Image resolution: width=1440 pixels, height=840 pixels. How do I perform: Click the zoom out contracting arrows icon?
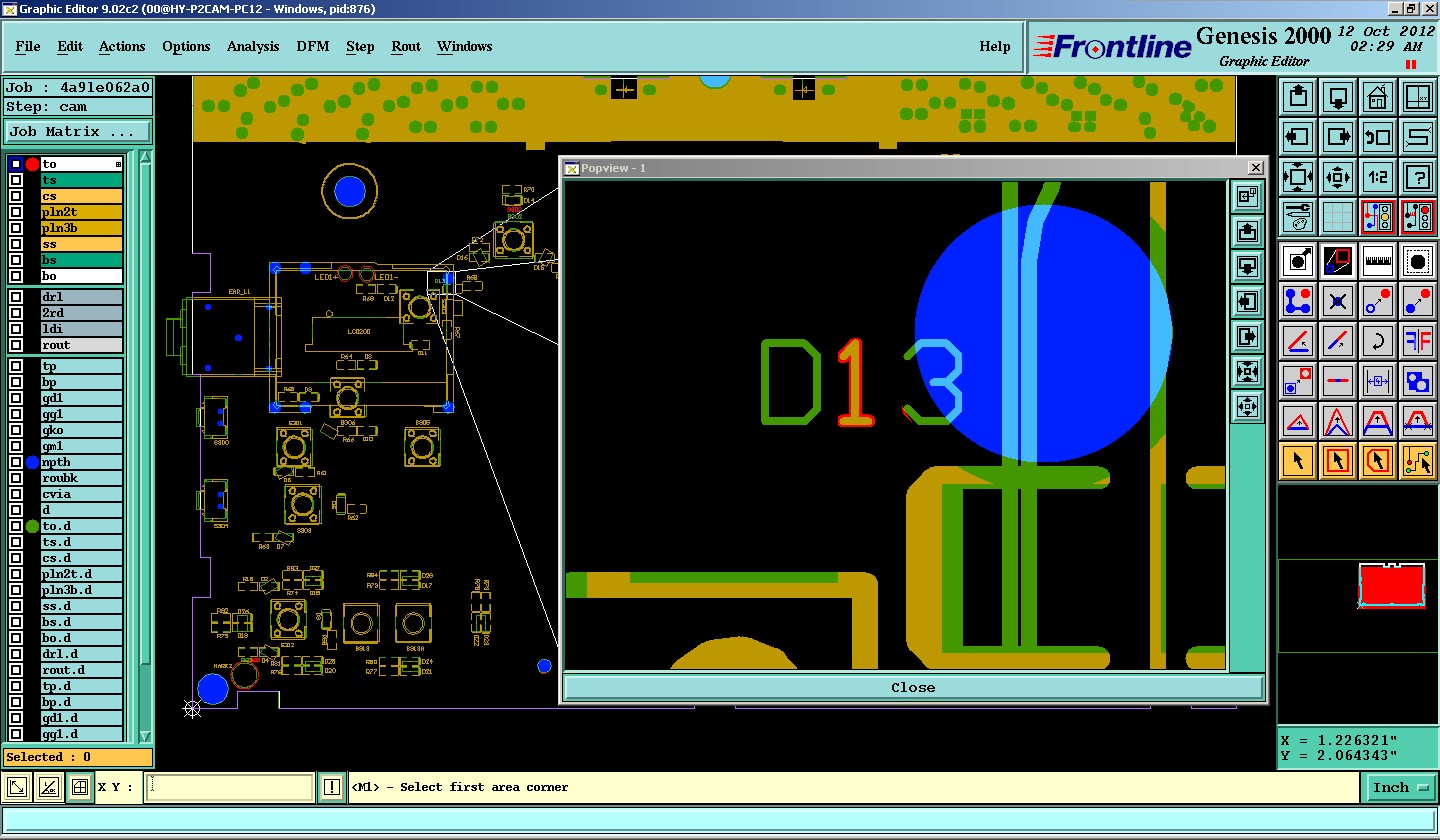[1338, 177]
